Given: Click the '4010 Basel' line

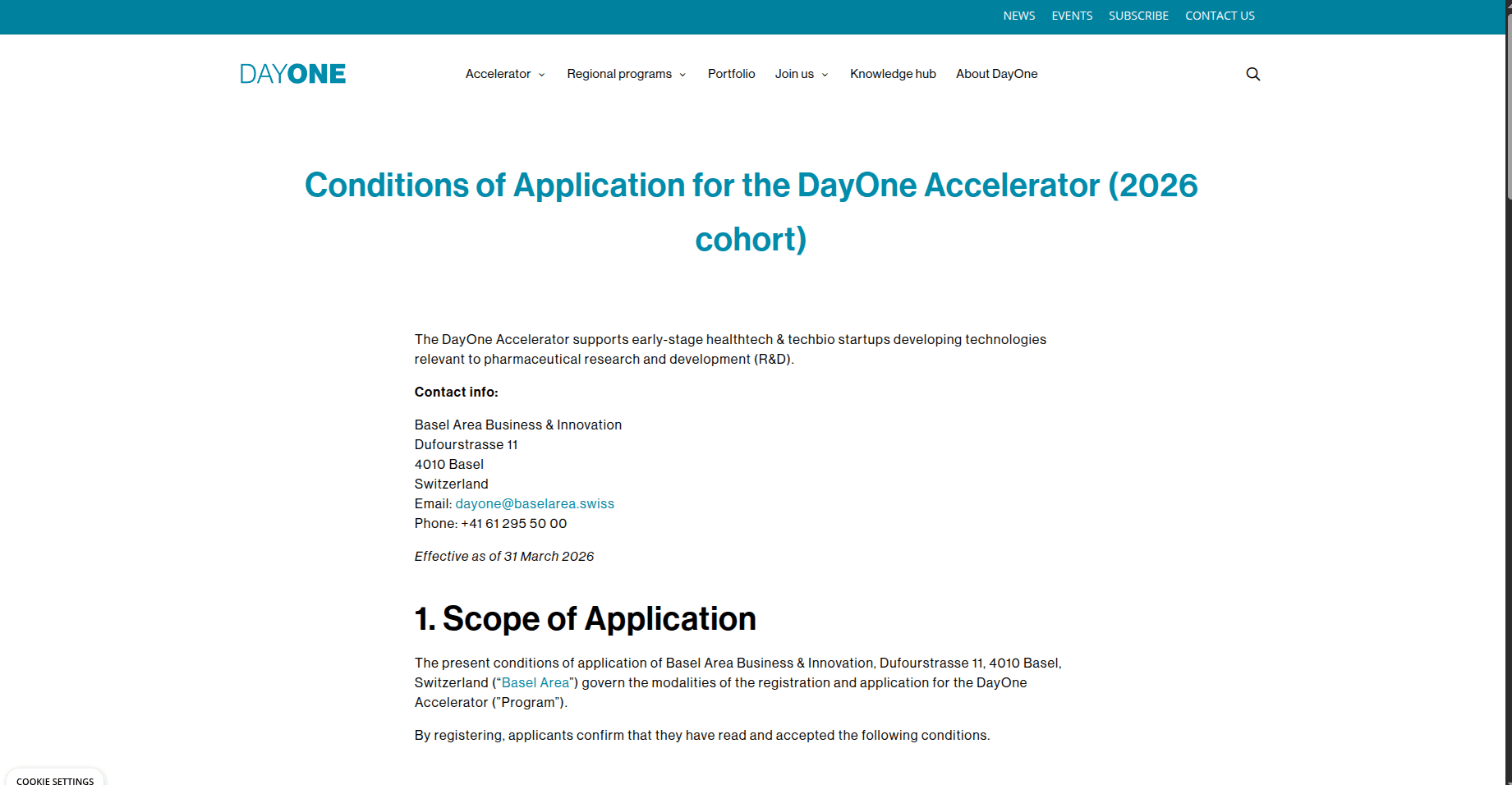Looking at the screenshot, I should click(448, 464).
